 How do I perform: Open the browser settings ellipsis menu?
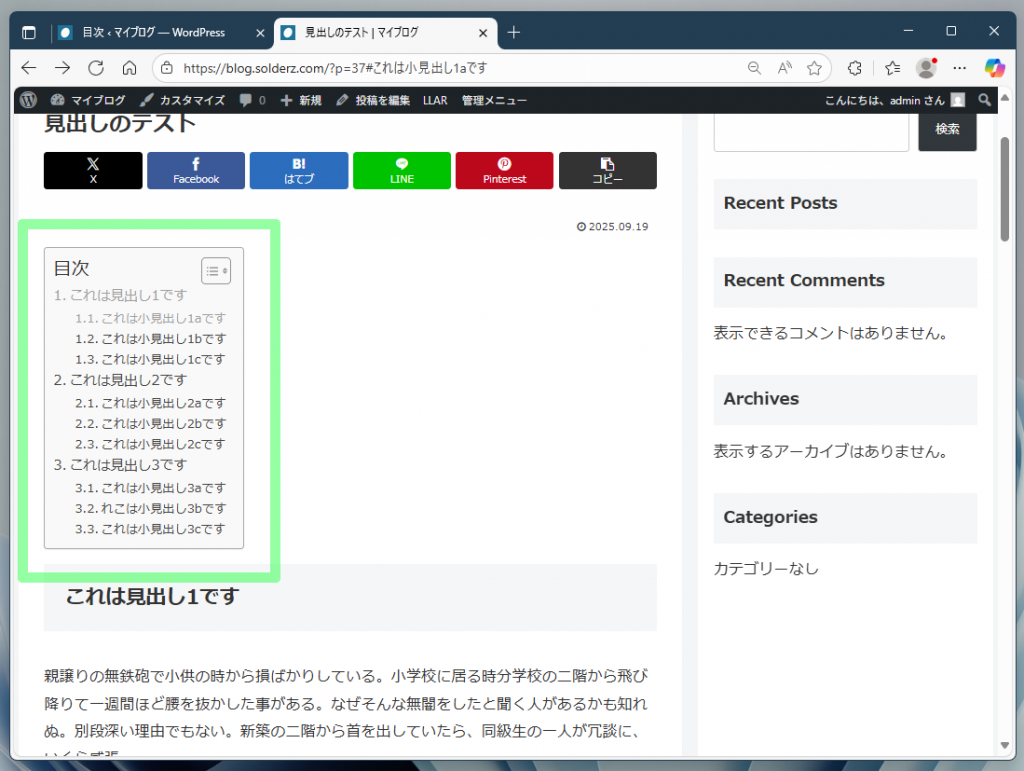tap(958, 67)
